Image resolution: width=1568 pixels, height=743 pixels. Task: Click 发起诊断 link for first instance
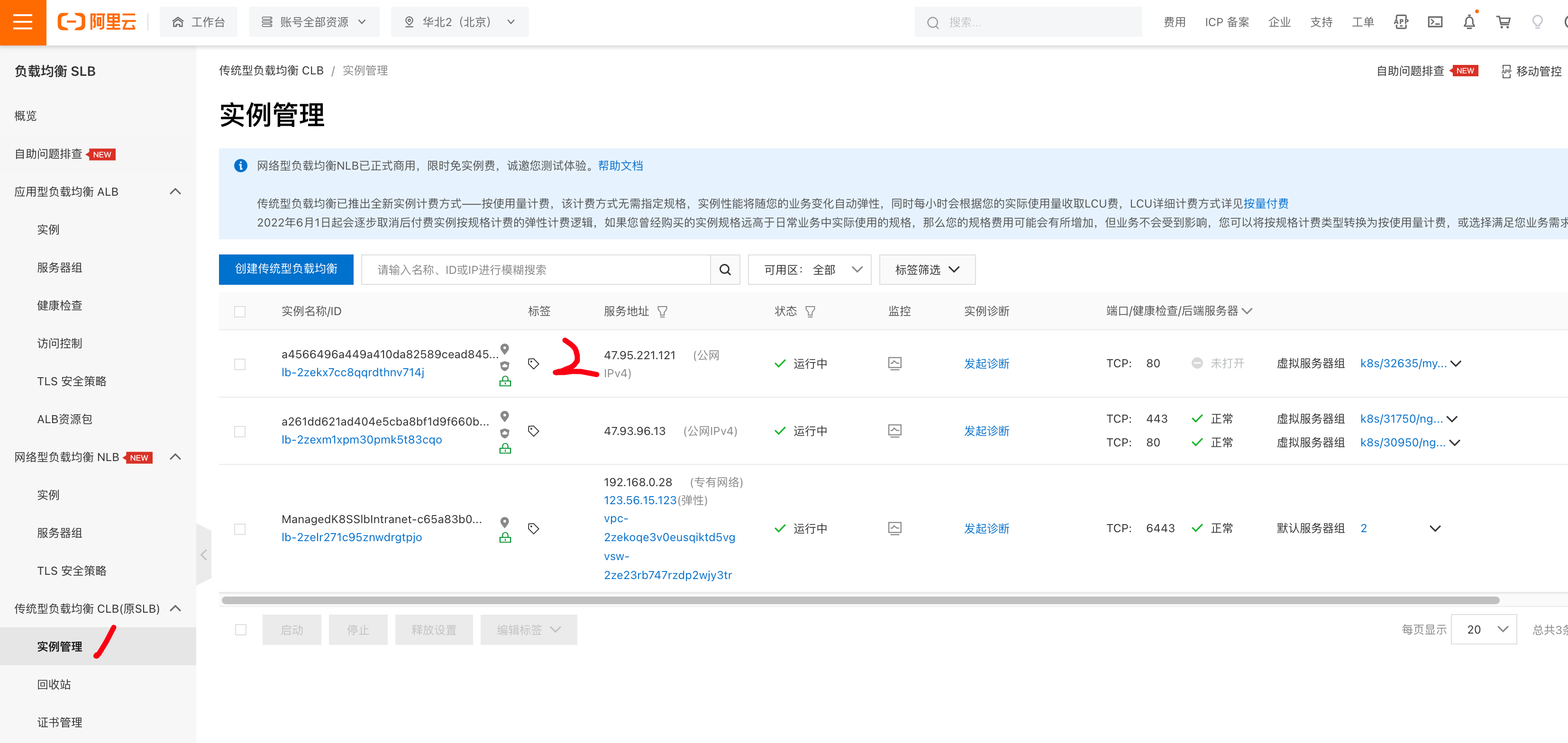(986, 364)
